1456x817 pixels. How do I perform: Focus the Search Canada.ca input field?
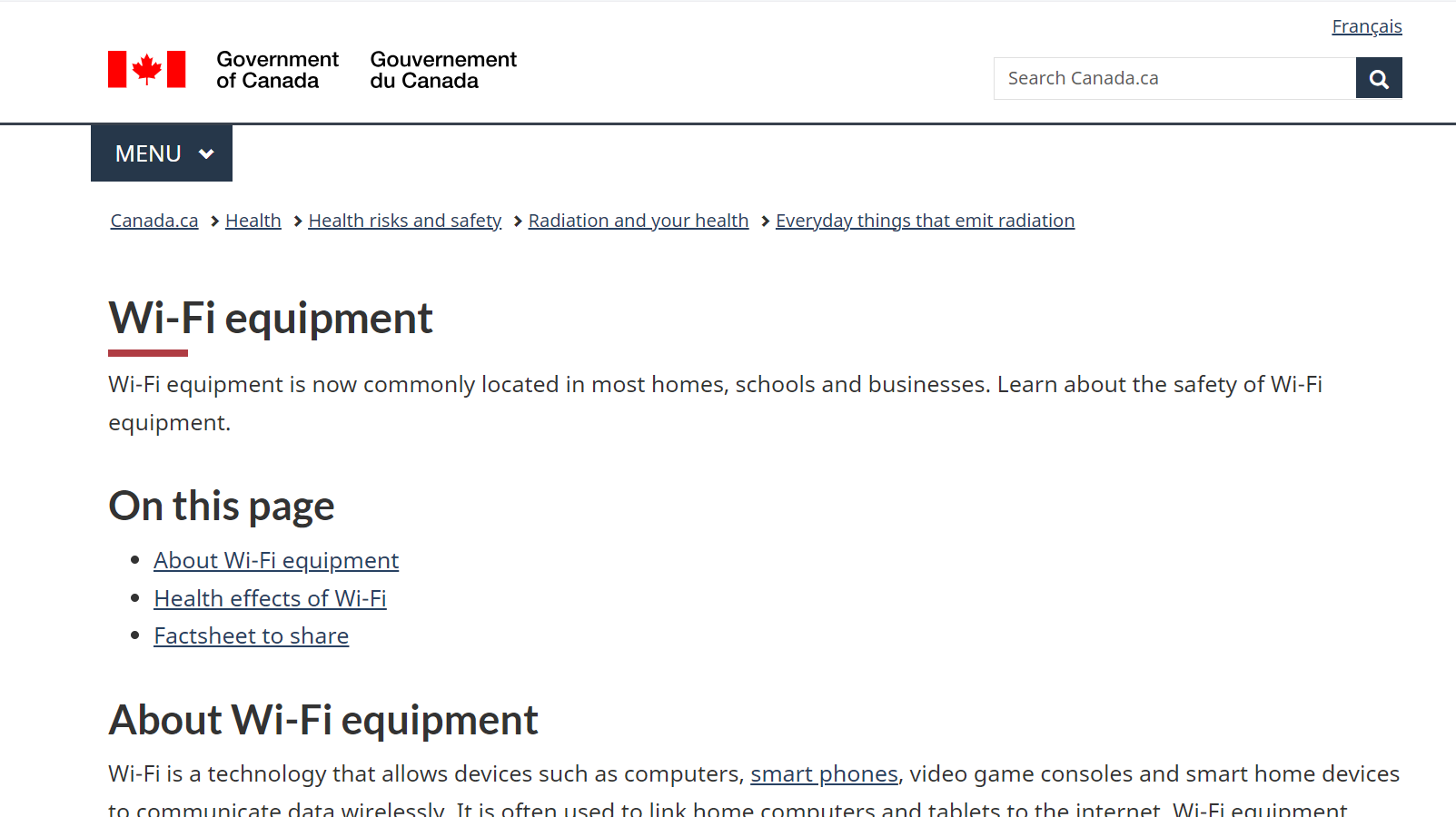click(1174, 79)
